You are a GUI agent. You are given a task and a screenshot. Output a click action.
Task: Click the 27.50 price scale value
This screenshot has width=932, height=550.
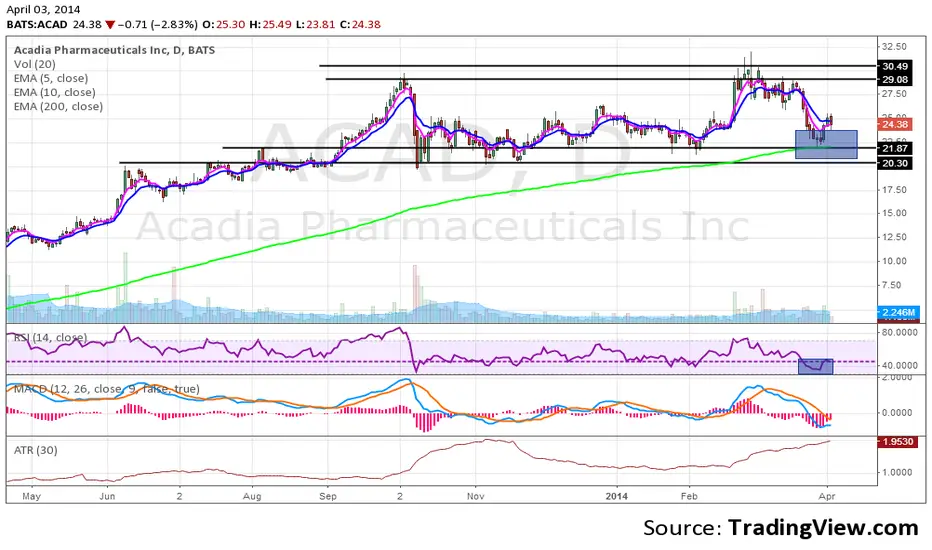click(x=894, y=94)
